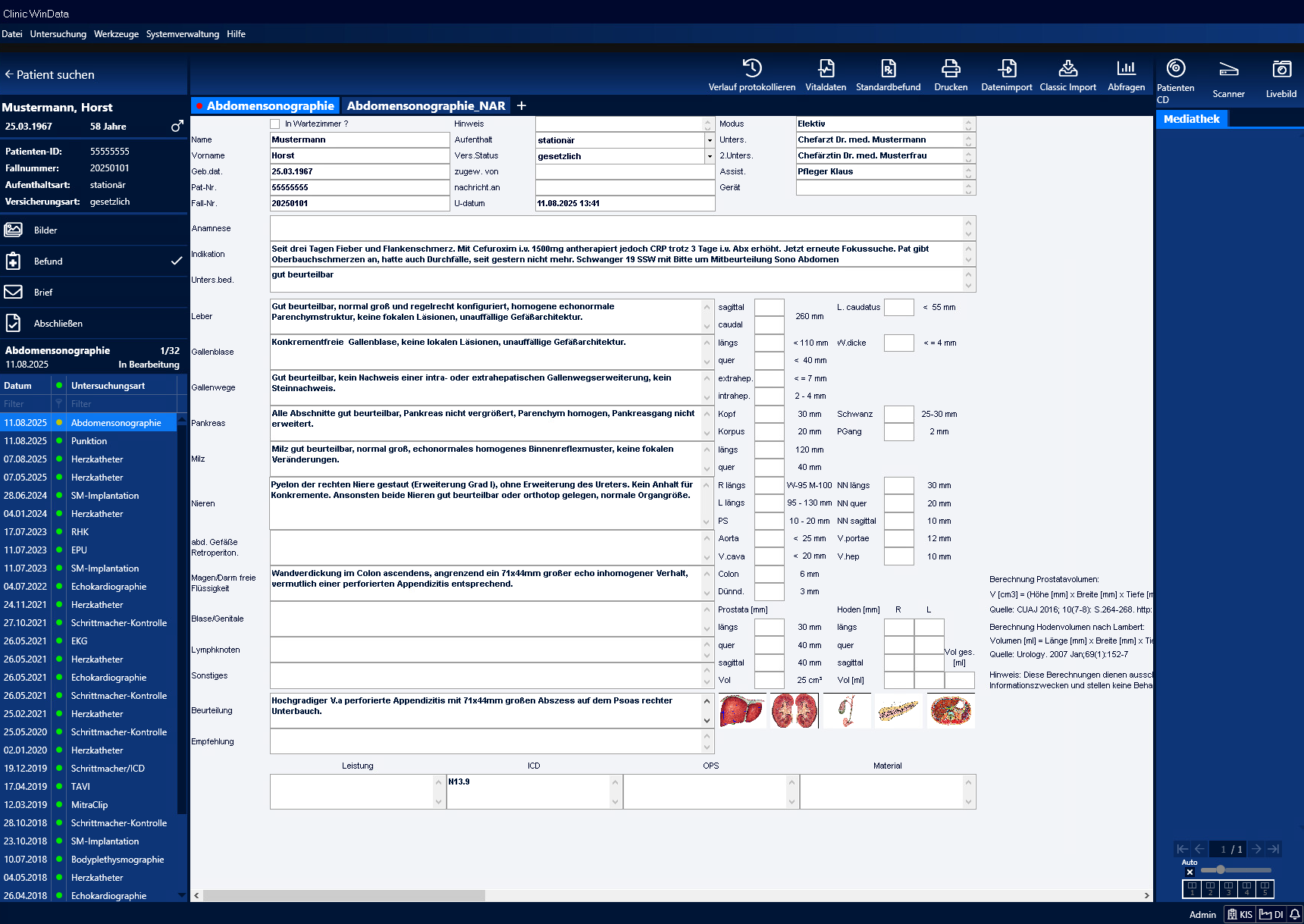Open Vitaldaten from the toolbar

pyautogui.click(x=826, y=75)
